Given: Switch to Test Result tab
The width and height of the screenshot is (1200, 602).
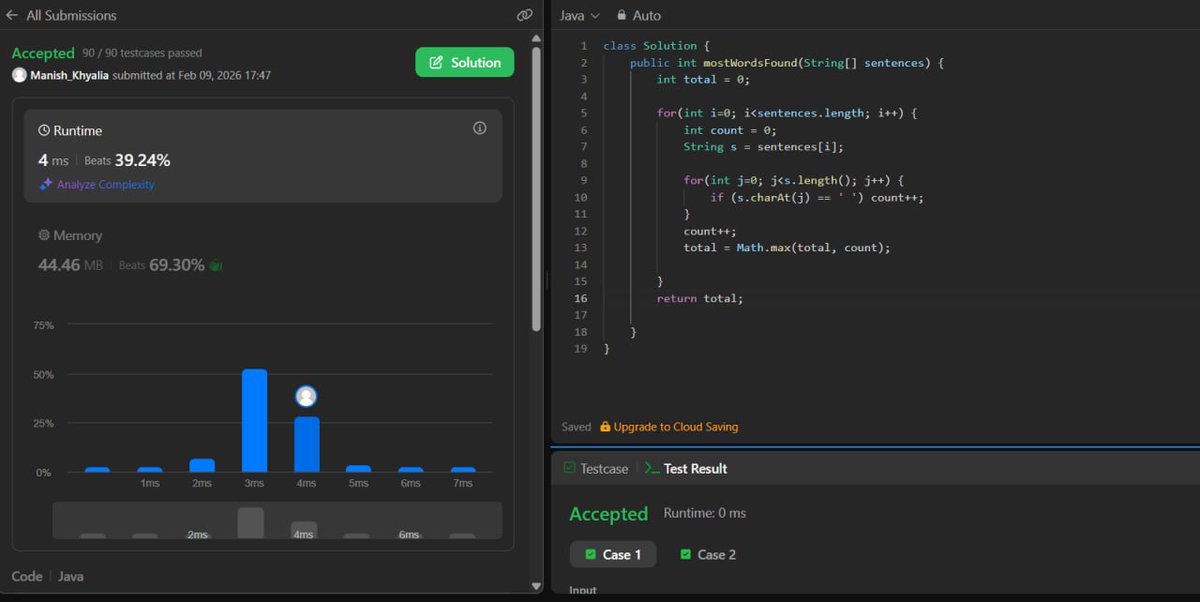Looking at the screenshot, I should point(685,468).
